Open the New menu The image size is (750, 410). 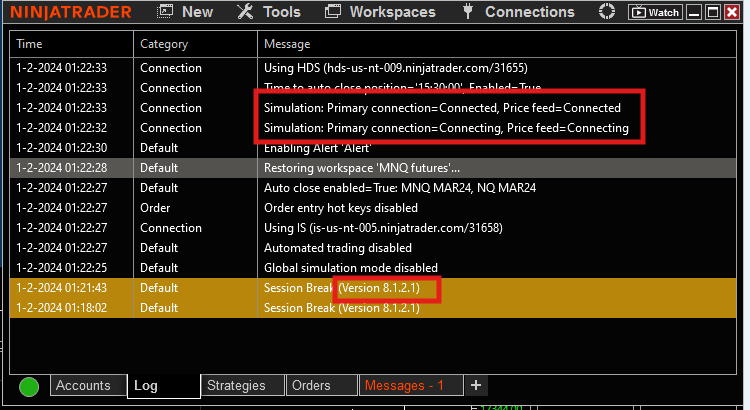[186, 12]
